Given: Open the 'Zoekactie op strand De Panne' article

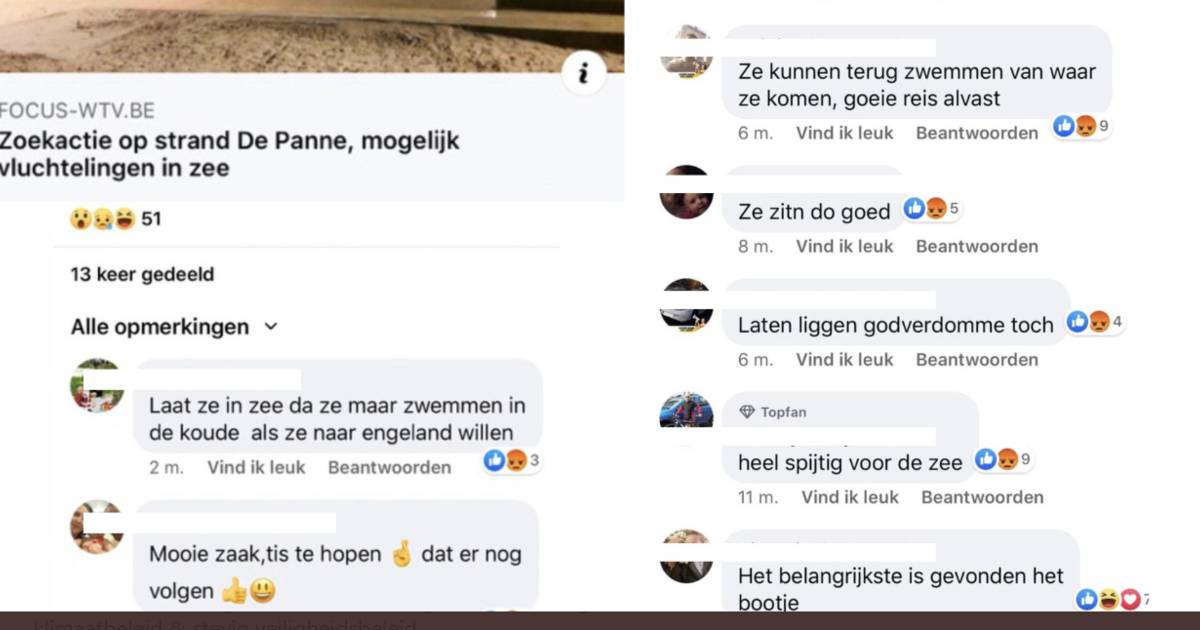Looking at the screenshot, I should (x=230, y=154).
